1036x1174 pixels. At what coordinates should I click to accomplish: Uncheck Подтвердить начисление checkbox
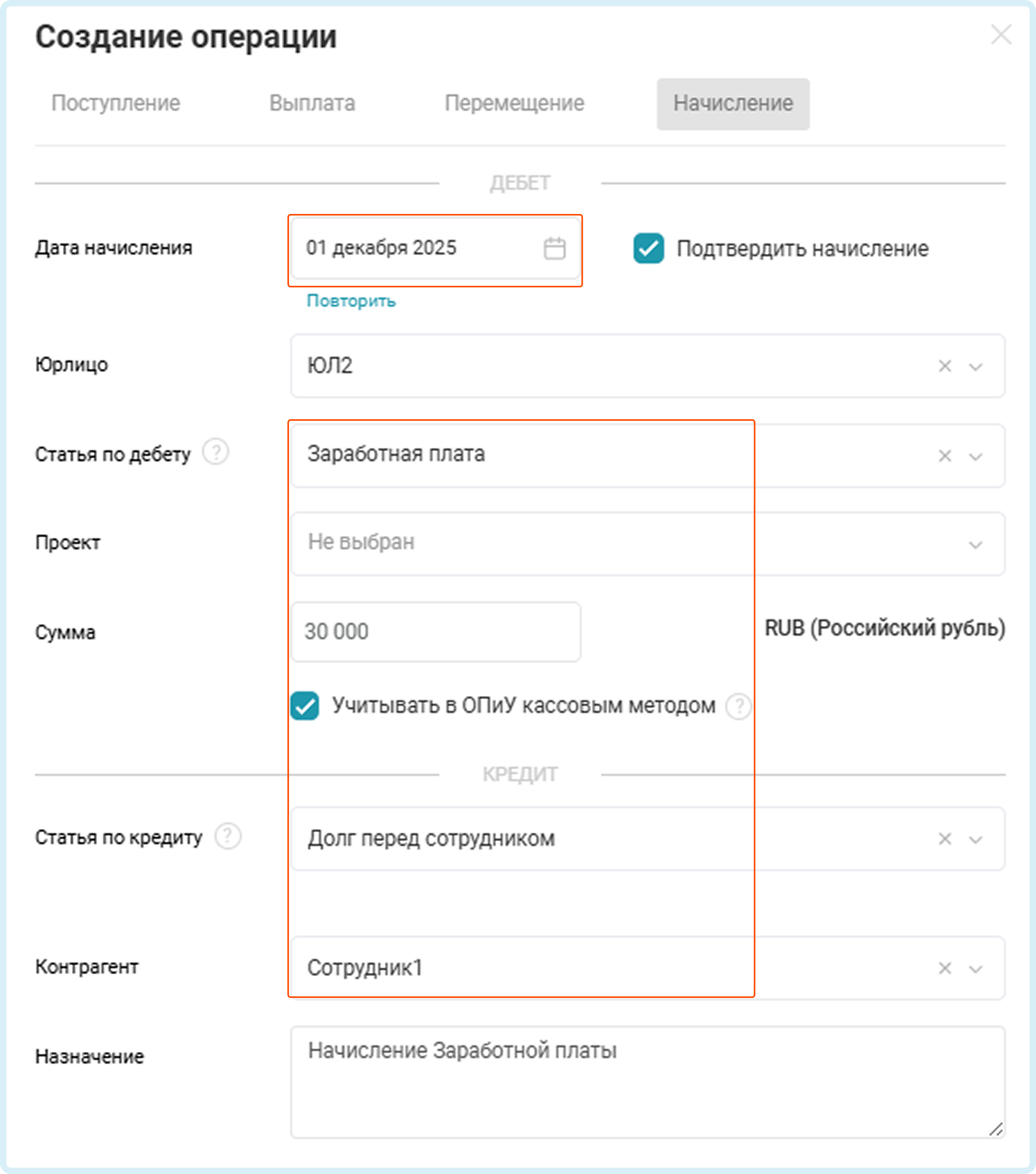649,249
